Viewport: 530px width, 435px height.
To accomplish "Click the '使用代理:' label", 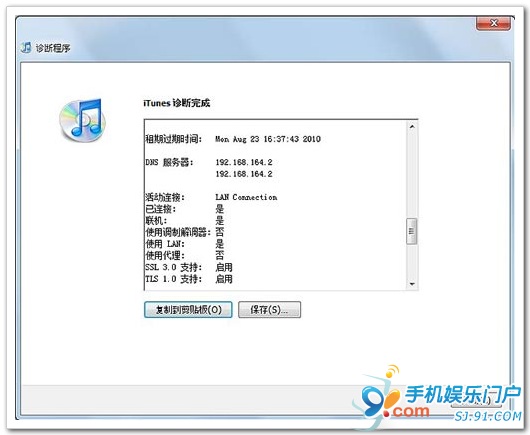I will (x=165, y=256).
